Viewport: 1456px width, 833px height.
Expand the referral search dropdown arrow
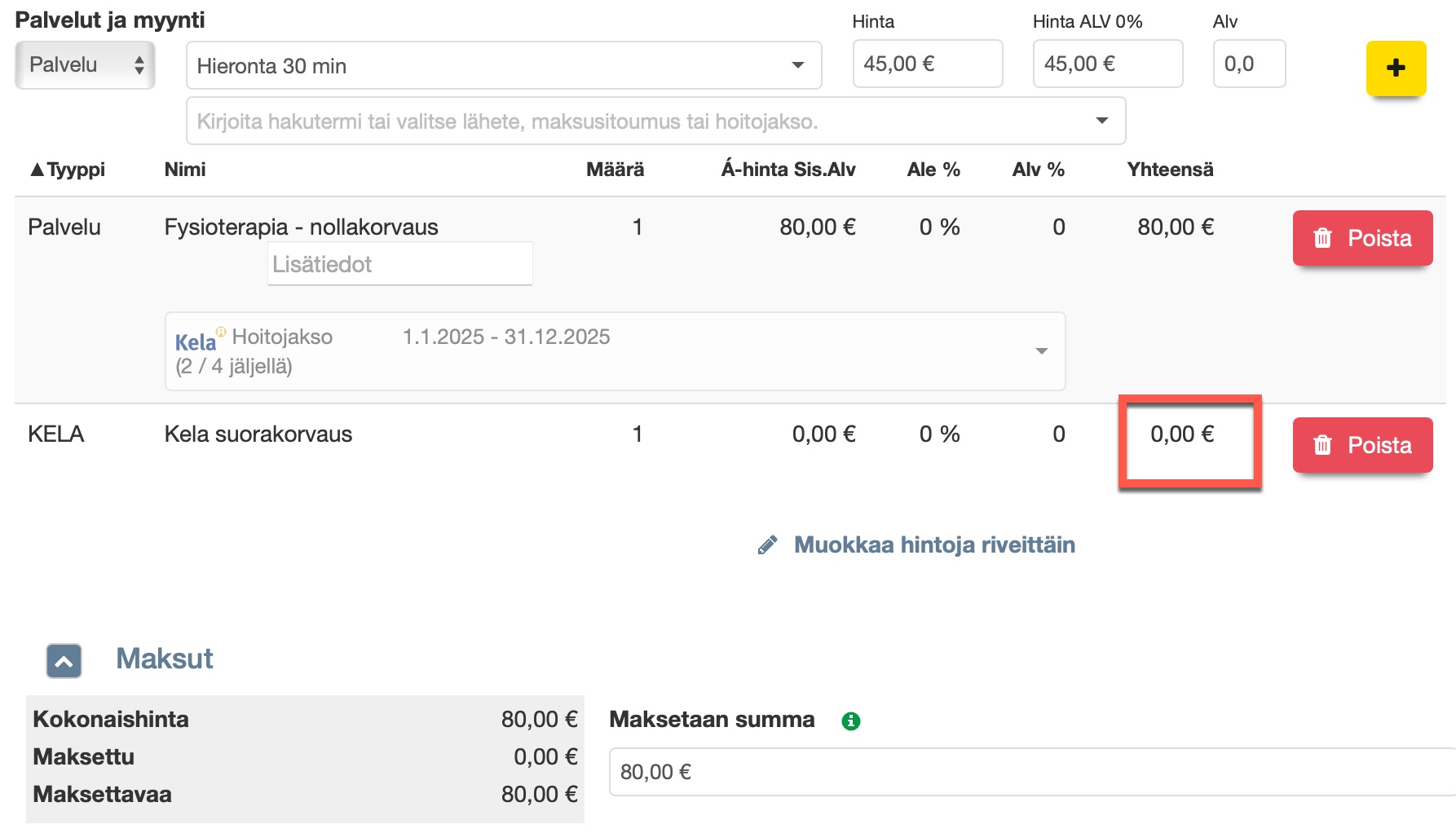pyautogui.click(x=1101, y=121)
